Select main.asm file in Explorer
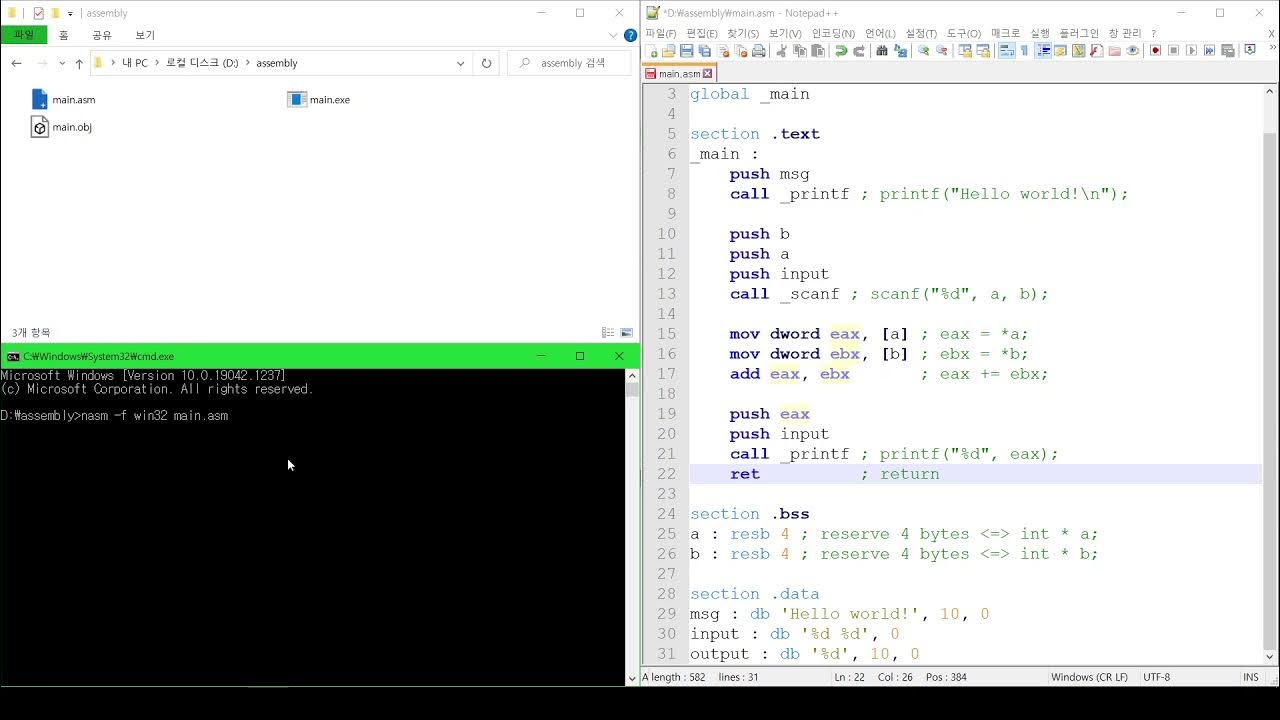The image size is (1280, 720). [x=64, y=99]
